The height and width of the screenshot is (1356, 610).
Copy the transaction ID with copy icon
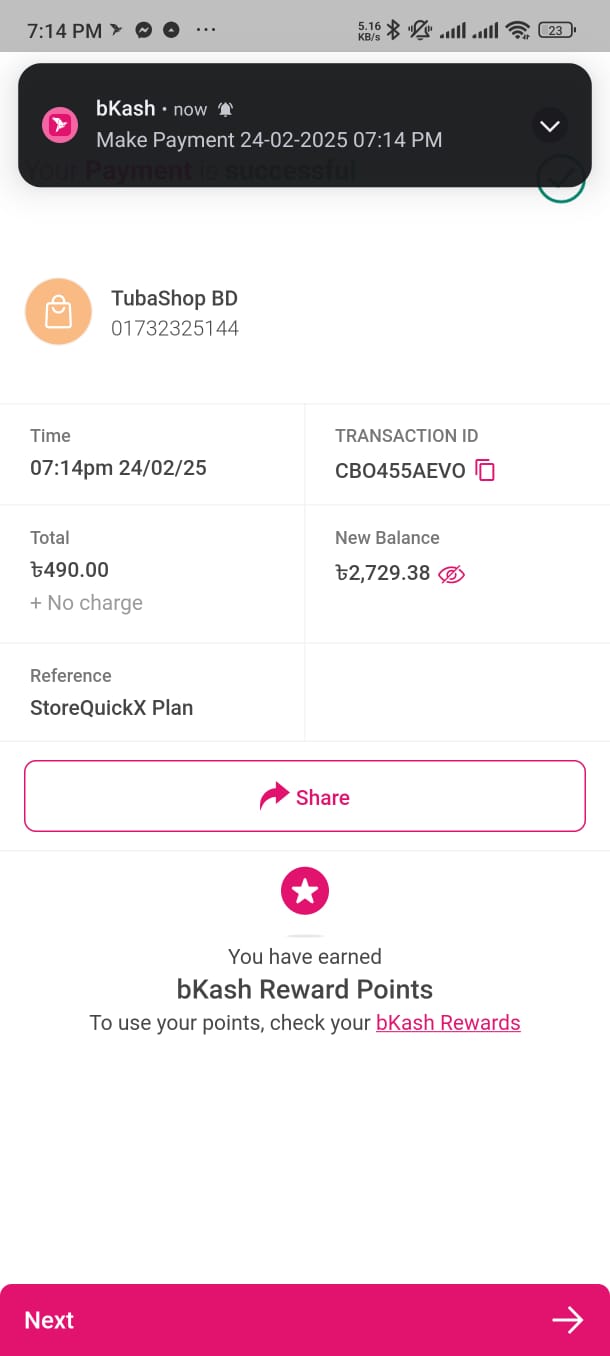pyautogui.click(x=485, y=470)
